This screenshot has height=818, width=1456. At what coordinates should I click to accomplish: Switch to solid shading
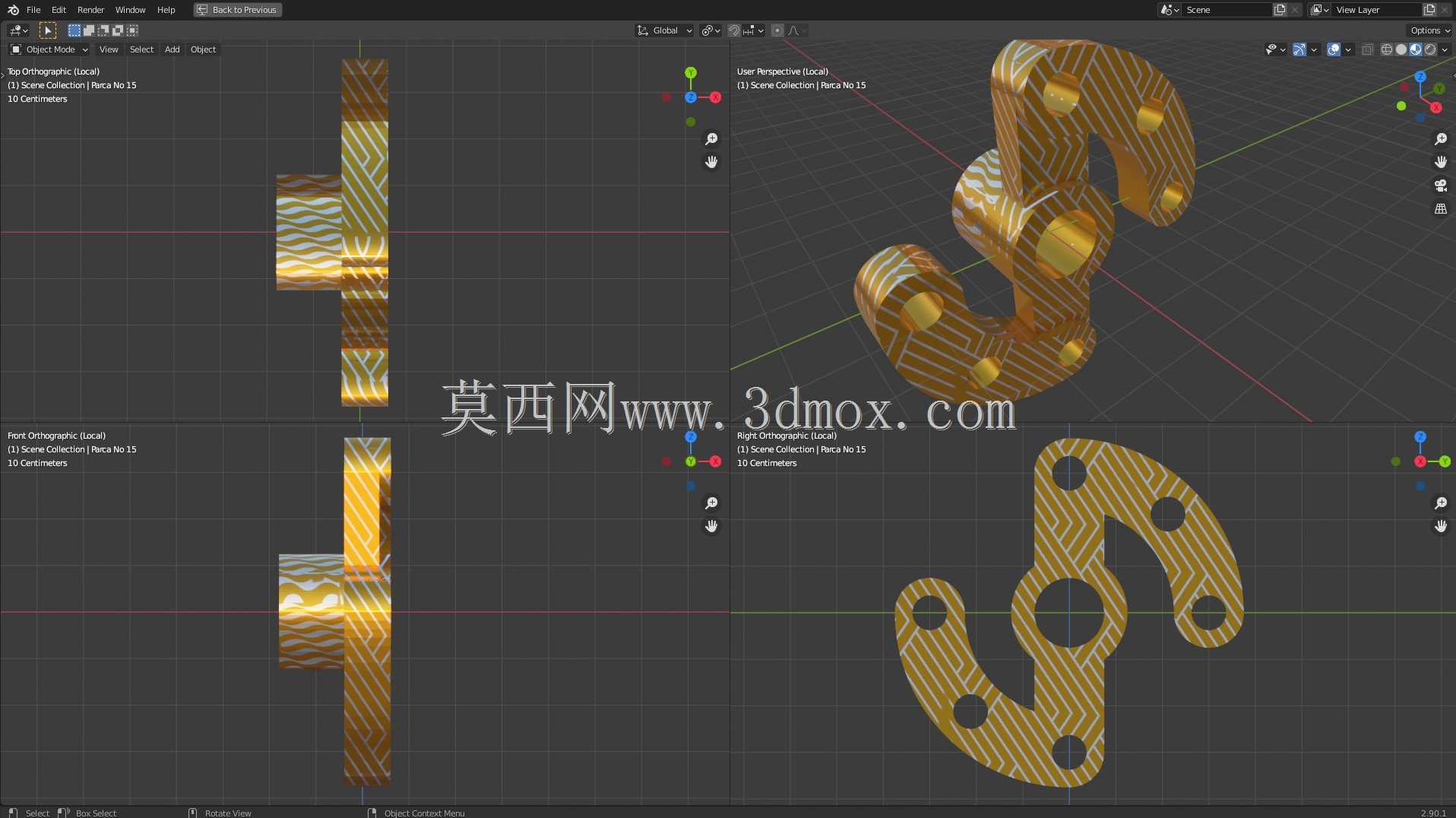pyautogui.click(x=1401, y=49)
